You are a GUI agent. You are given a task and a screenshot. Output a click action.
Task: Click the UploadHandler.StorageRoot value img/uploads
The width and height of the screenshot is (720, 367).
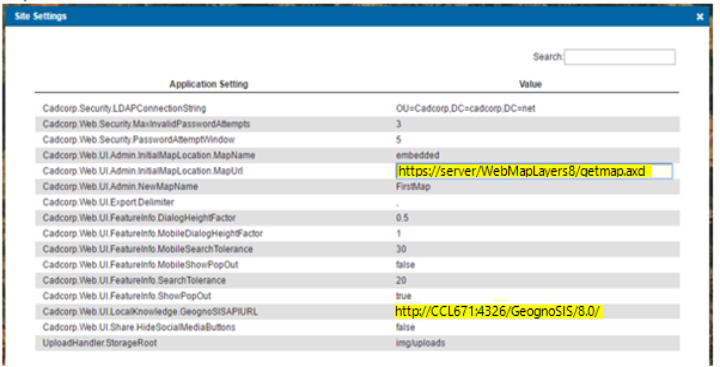tap(420, 343)
